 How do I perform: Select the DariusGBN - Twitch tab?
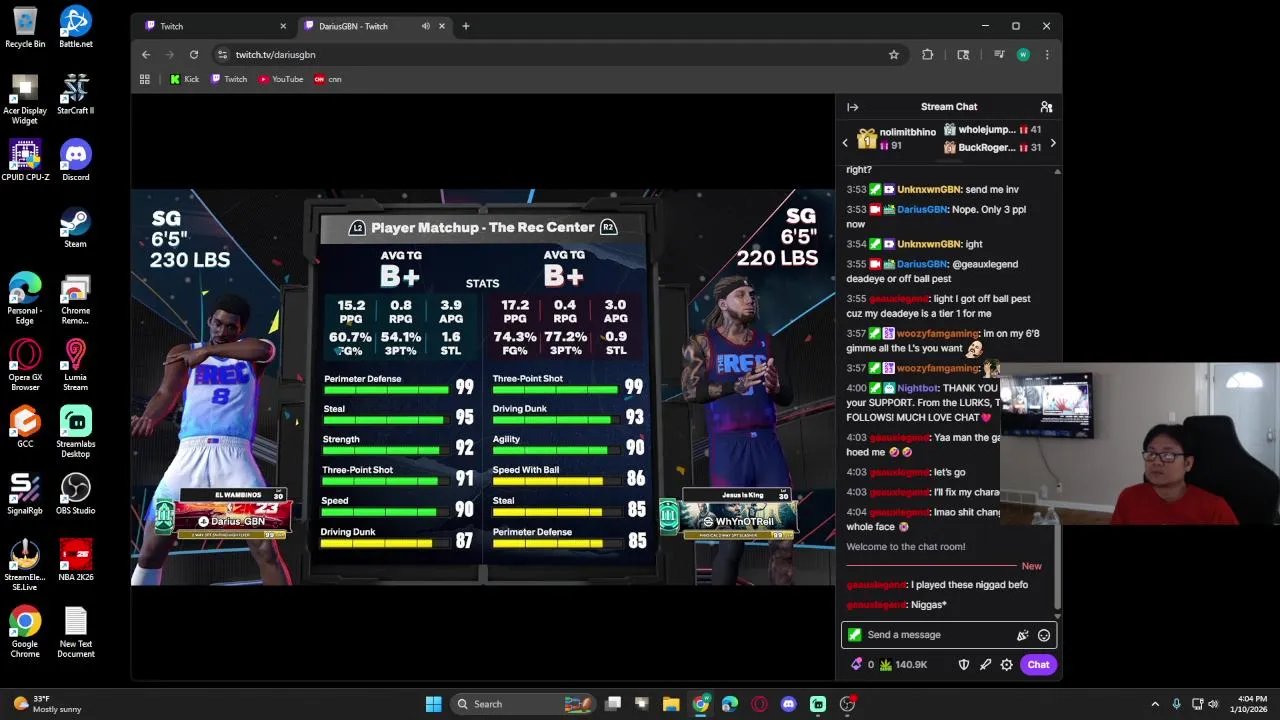375,26
